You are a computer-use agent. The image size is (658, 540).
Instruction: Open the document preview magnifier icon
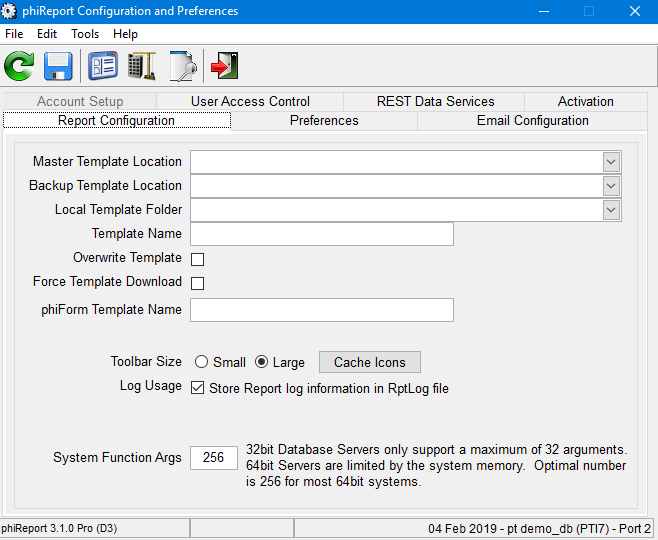tap(183, 66)
